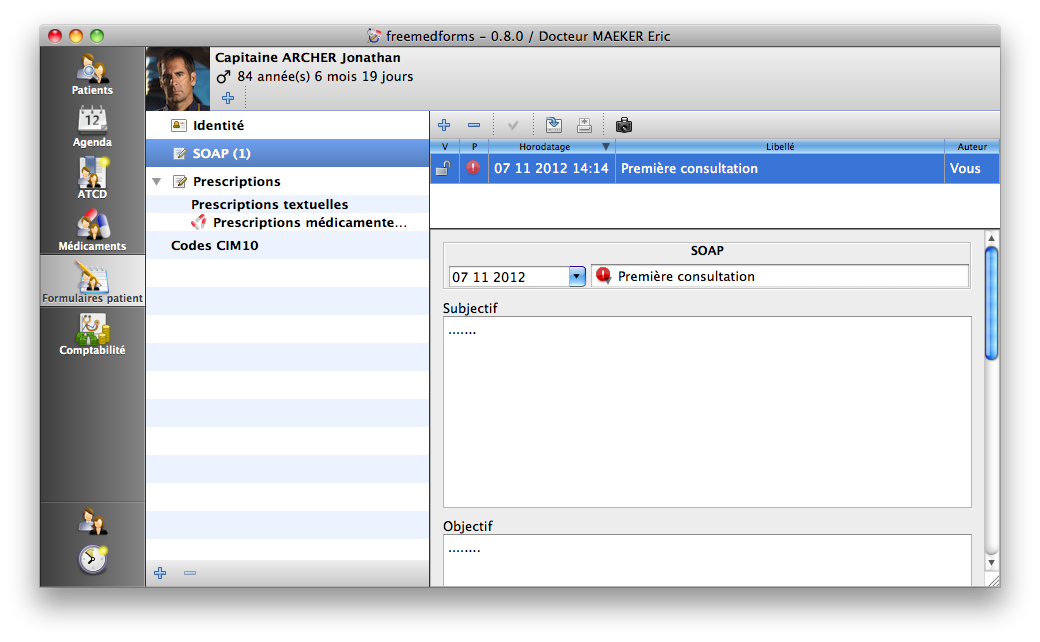Click patient name Capitaine ARCHER Jonathan

click(308, 58)
